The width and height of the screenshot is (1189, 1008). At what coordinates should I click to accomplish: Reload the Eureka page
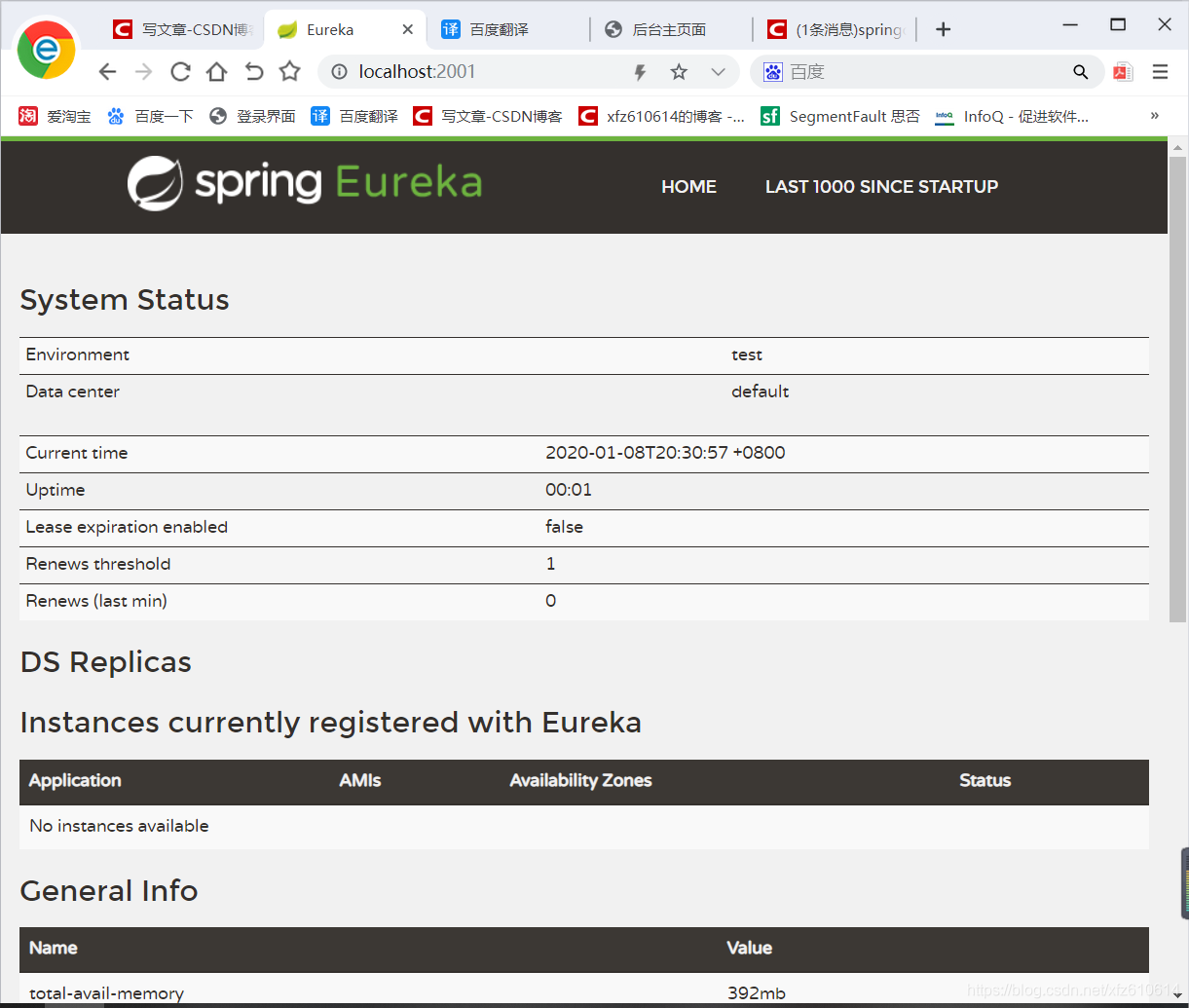(x=180, y=71)
